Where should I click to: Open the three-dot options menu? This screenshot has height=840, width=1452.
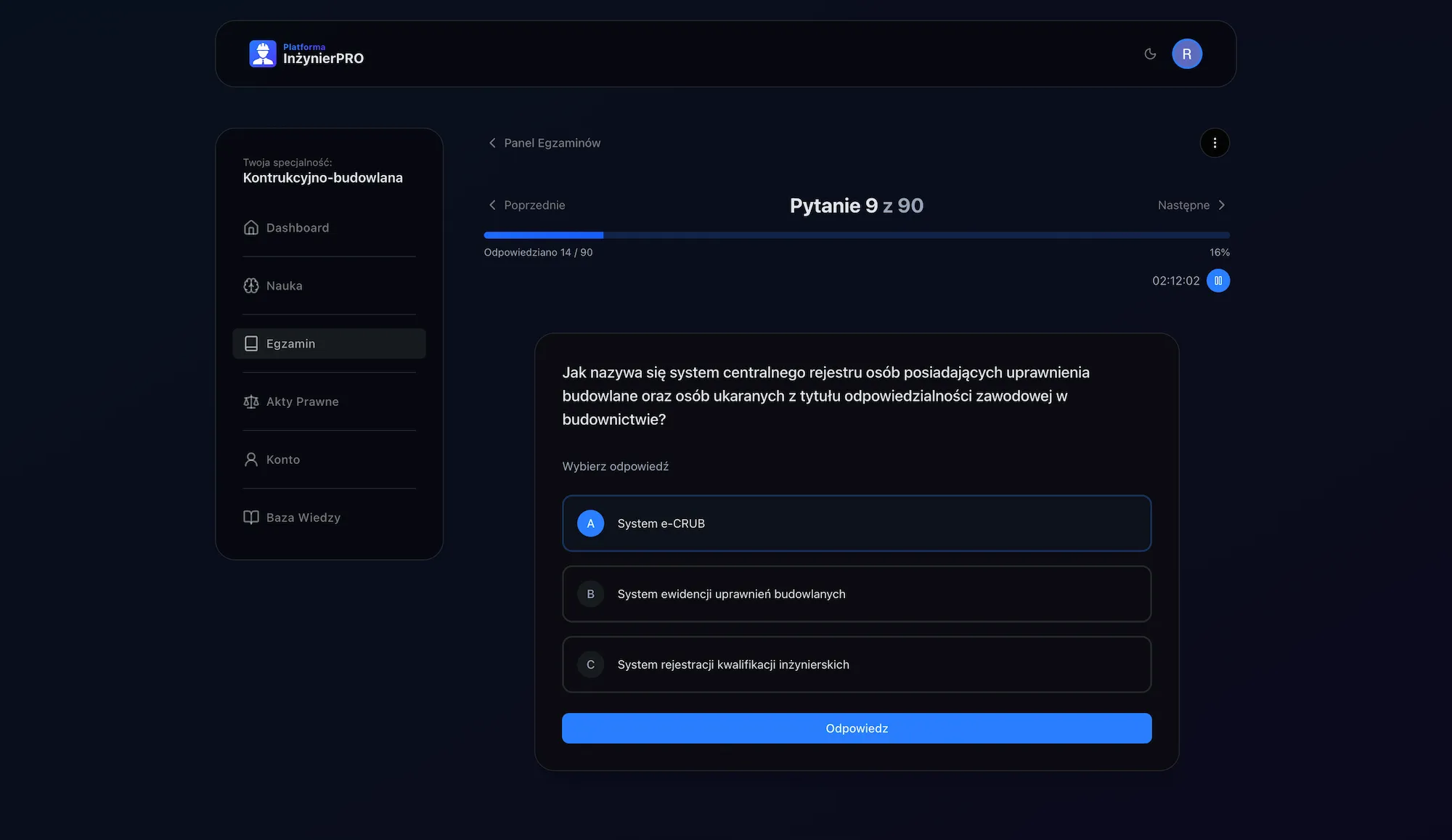point(1214,143)
